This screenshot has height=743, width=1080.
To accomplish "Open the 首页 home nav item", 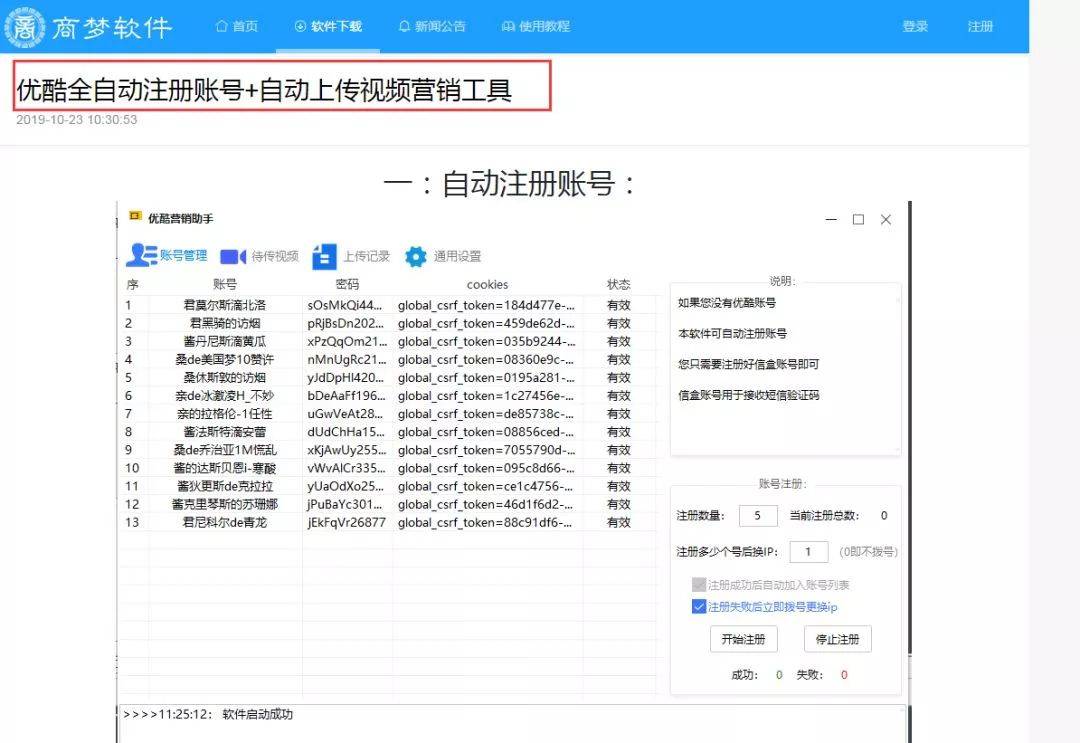I will pos(237,26).
